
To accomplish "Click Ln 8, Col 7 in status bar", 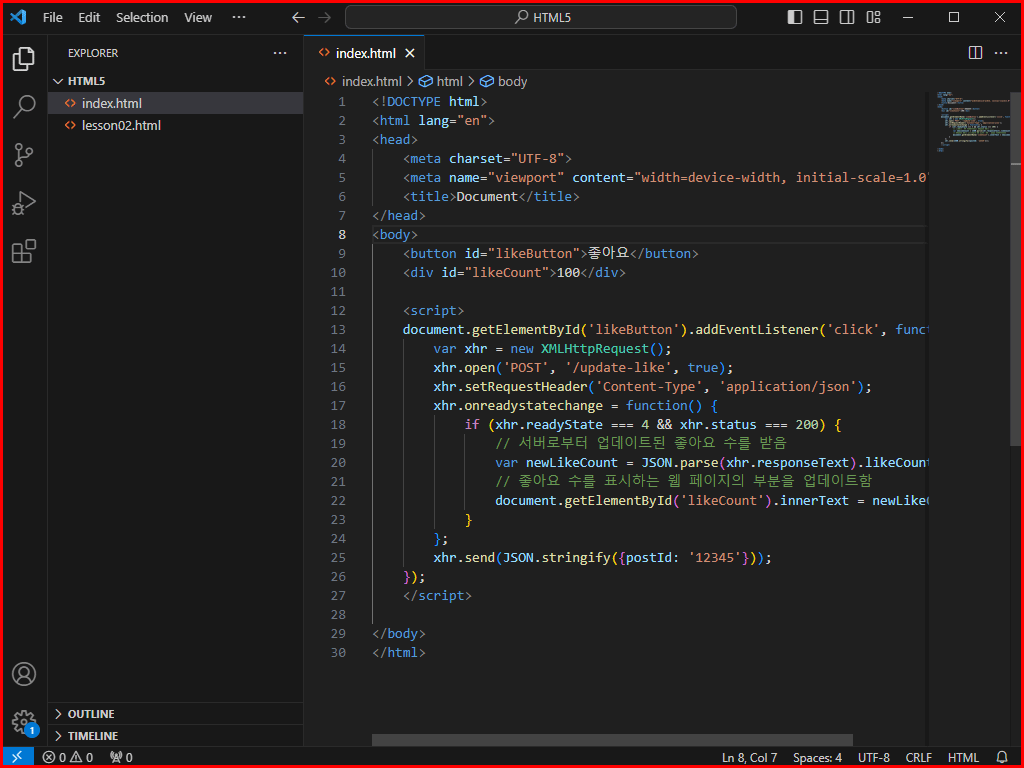I will (749, 758).
